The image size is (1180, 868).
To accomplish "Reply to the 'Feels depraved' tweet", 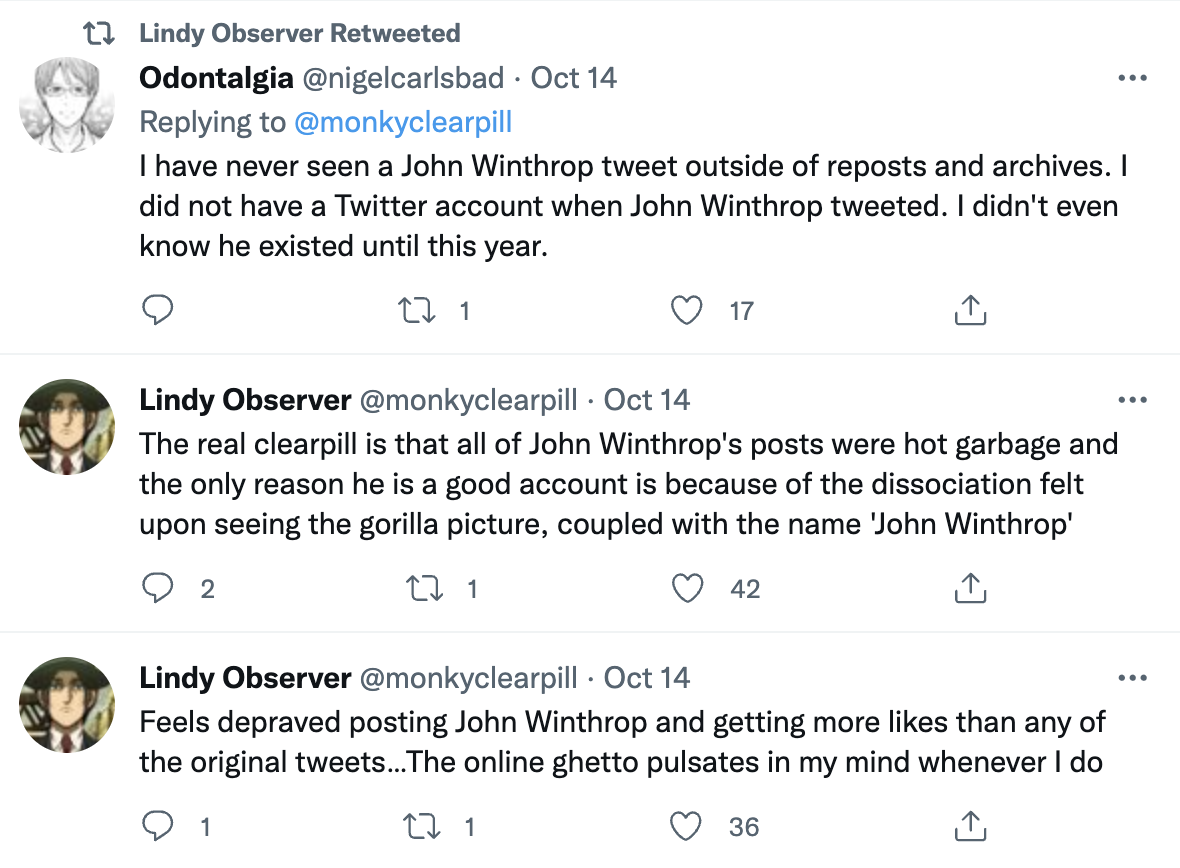I will pyautogui.click(x=158, y=826).
